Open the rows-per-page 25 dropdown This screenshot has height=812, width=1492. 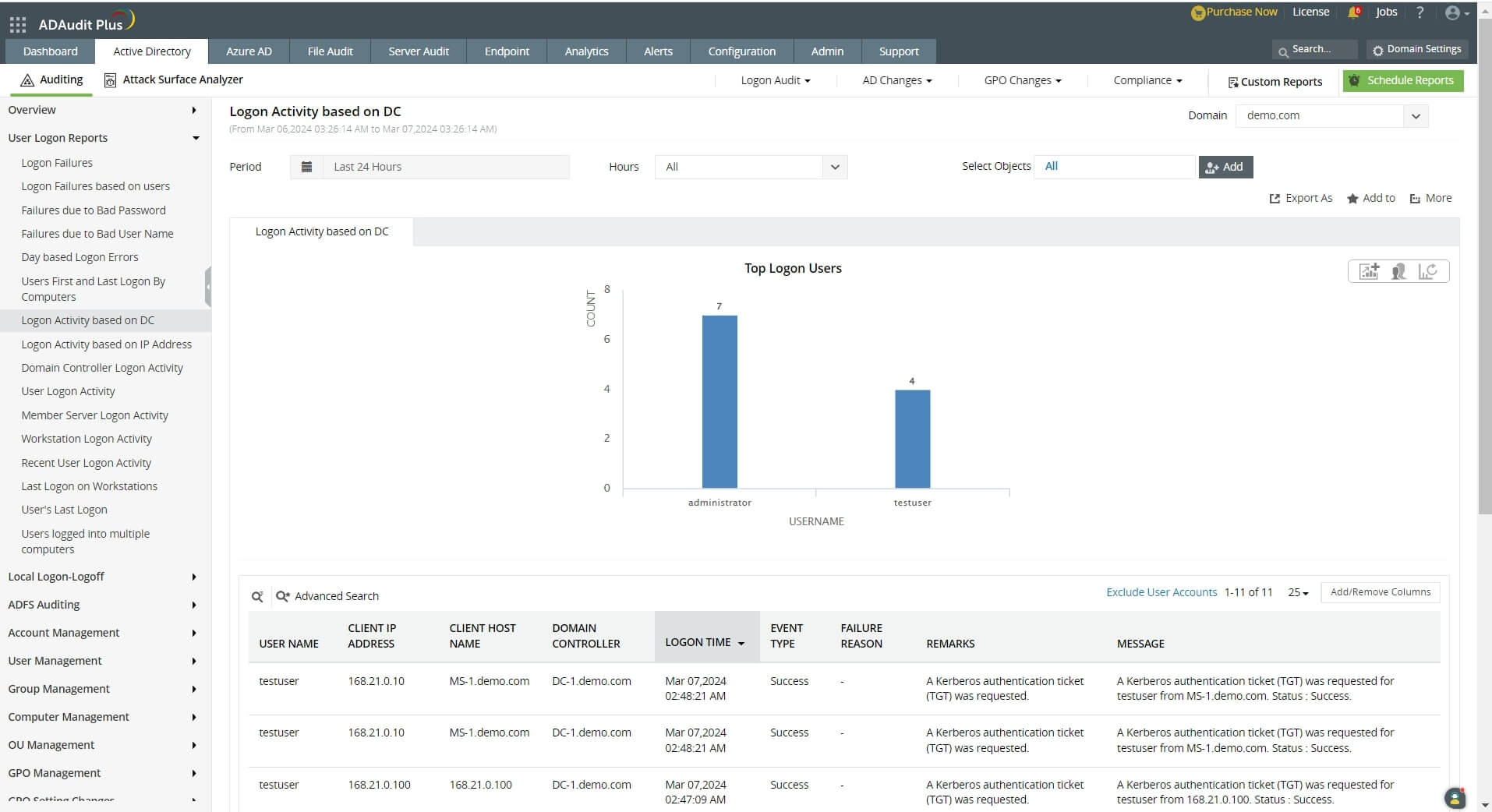pos(1298,592)
